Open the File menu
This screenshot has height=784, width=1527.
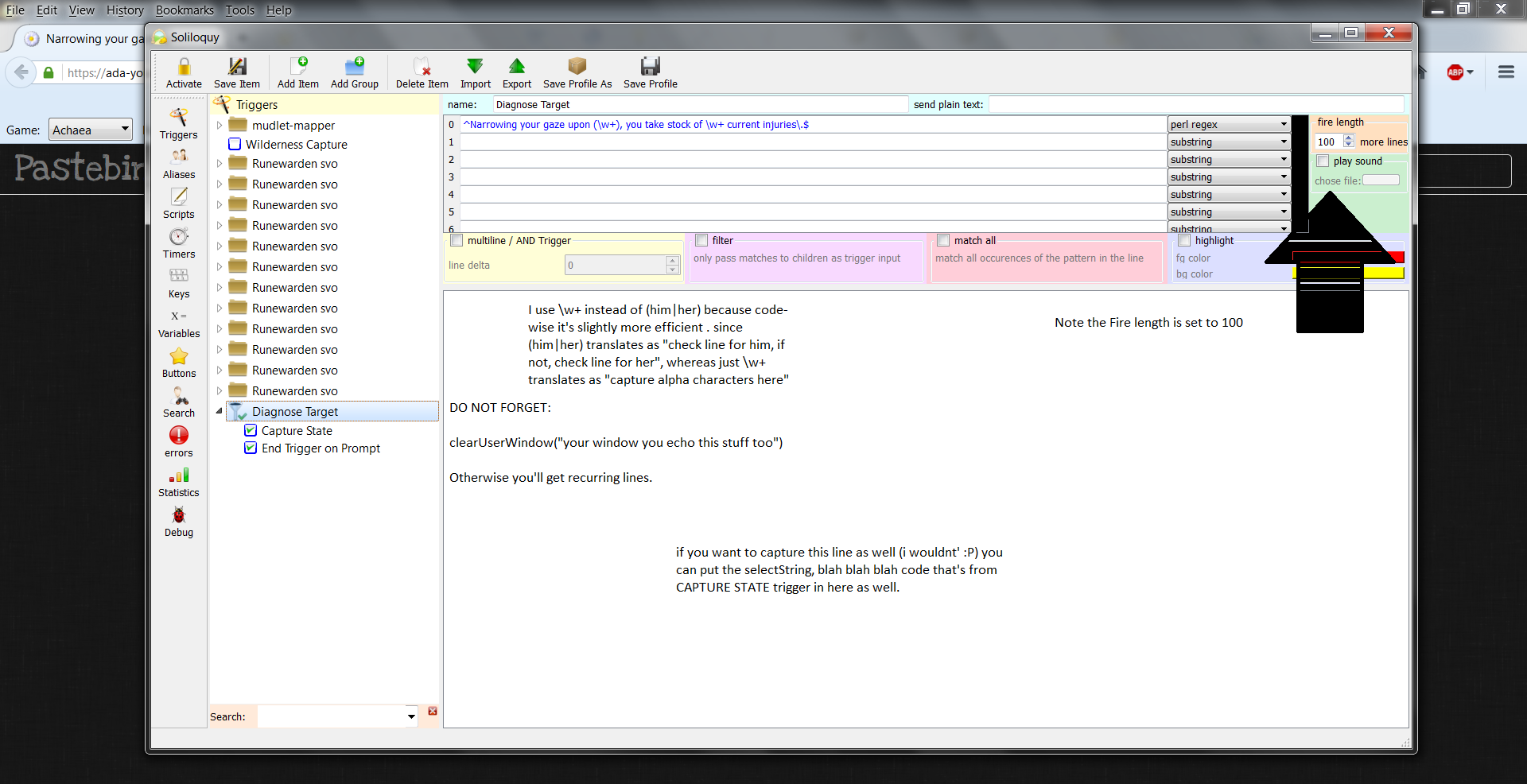pyautogui.click(x=15, y=10)
